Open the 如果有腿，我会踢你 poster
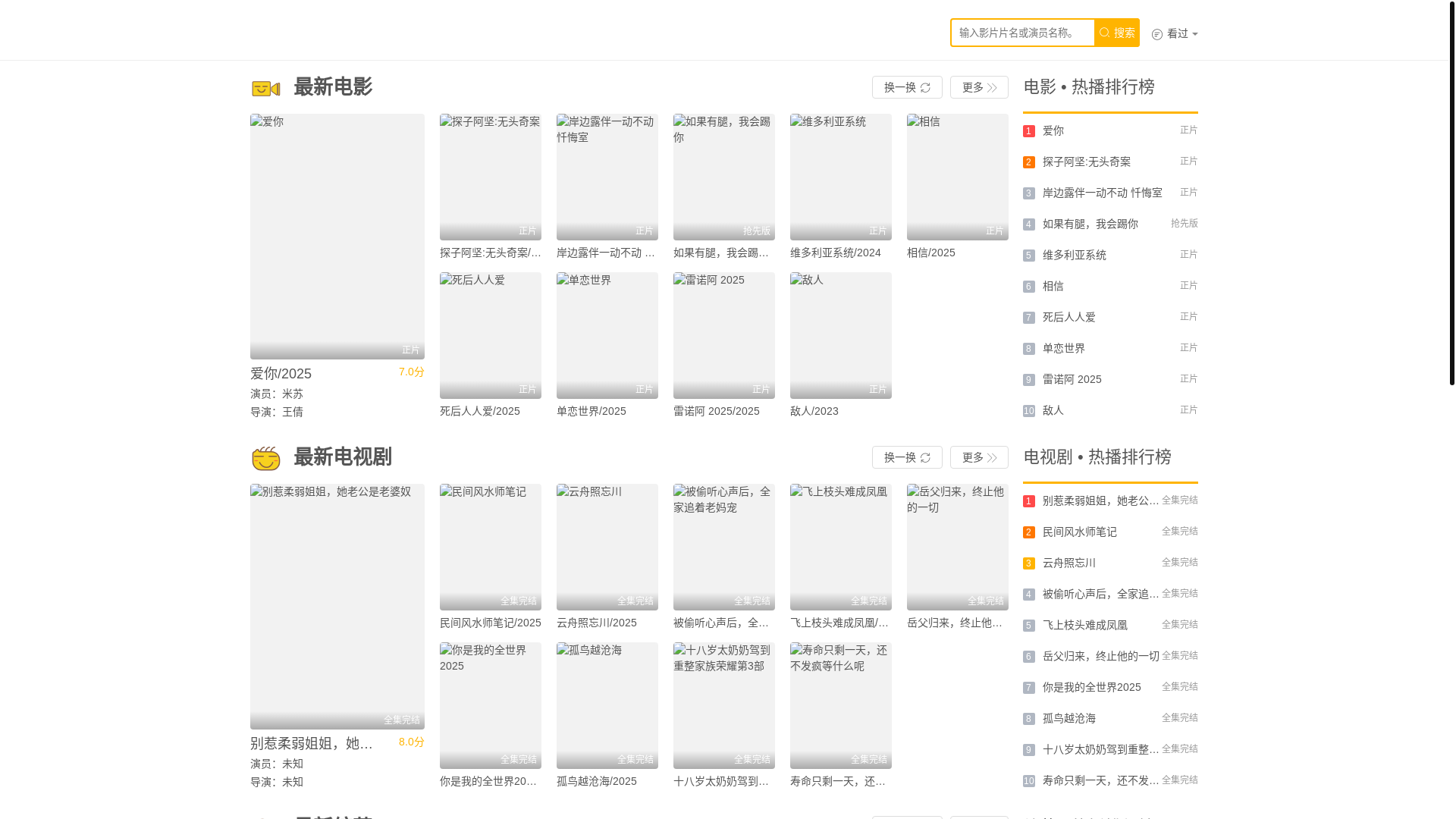The image size is (1456, 819). (x=724, y=177)
